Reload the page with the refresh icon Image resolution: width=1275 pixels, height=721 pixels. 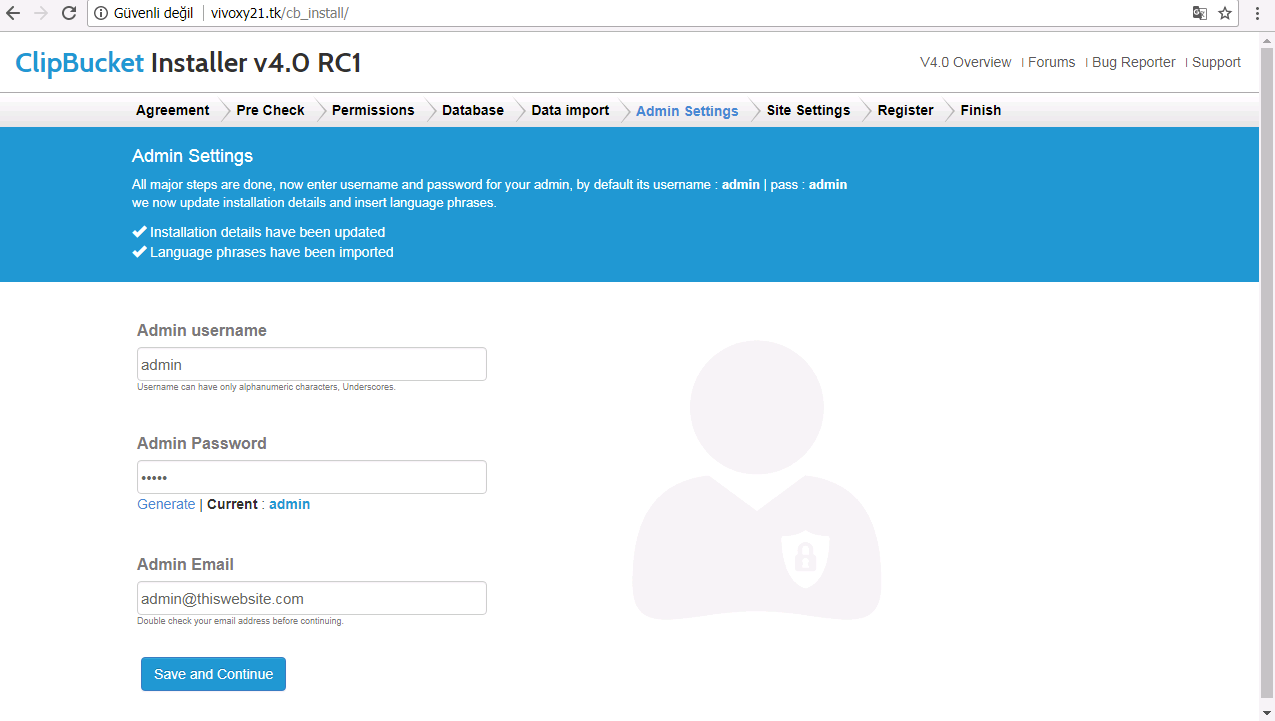tap(69, 13)
